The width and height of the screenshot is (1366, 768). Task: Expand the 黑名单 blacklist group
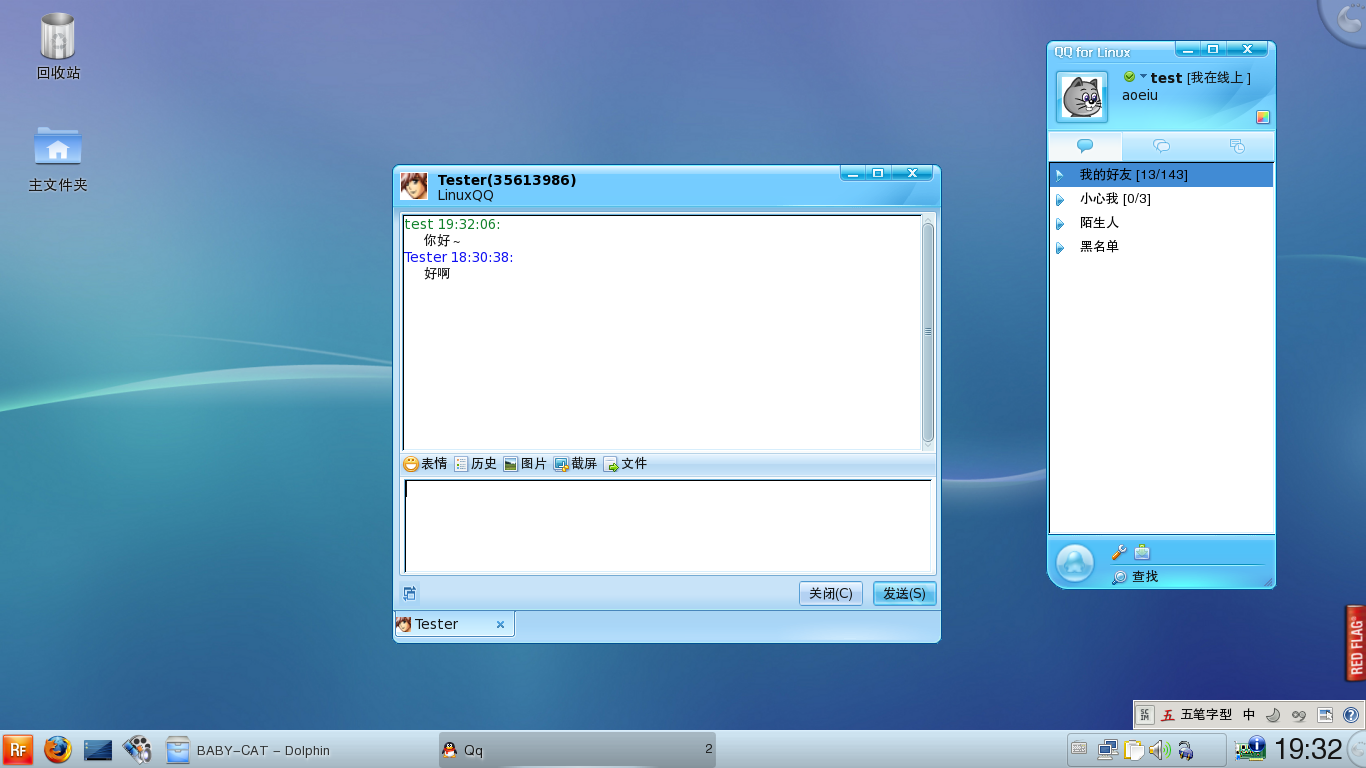pyautogui.click(x=1099, y=247)
